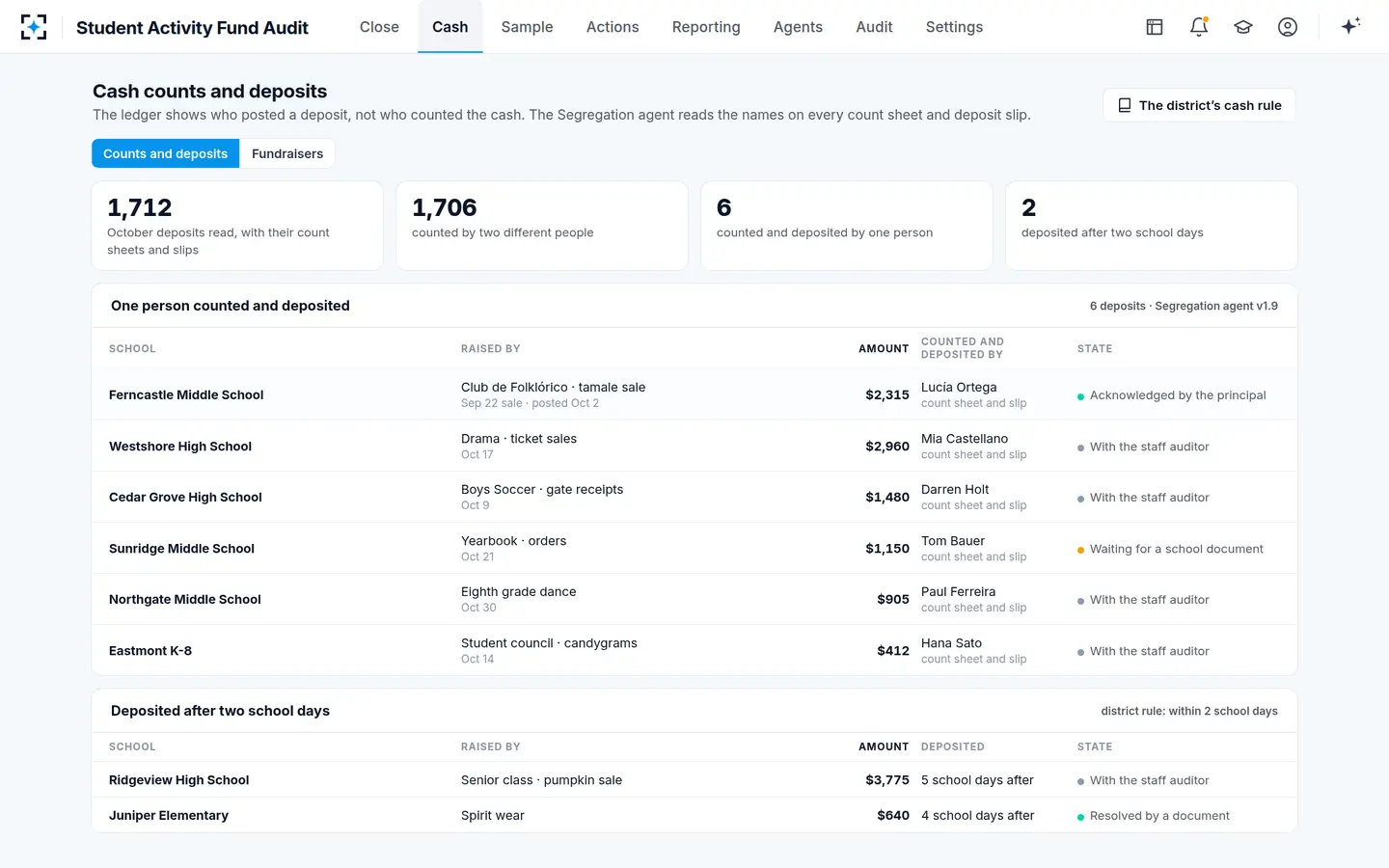Click the 6 counted and deposited card
This screenshot has height=868, width=1389.
coord(847,226)
